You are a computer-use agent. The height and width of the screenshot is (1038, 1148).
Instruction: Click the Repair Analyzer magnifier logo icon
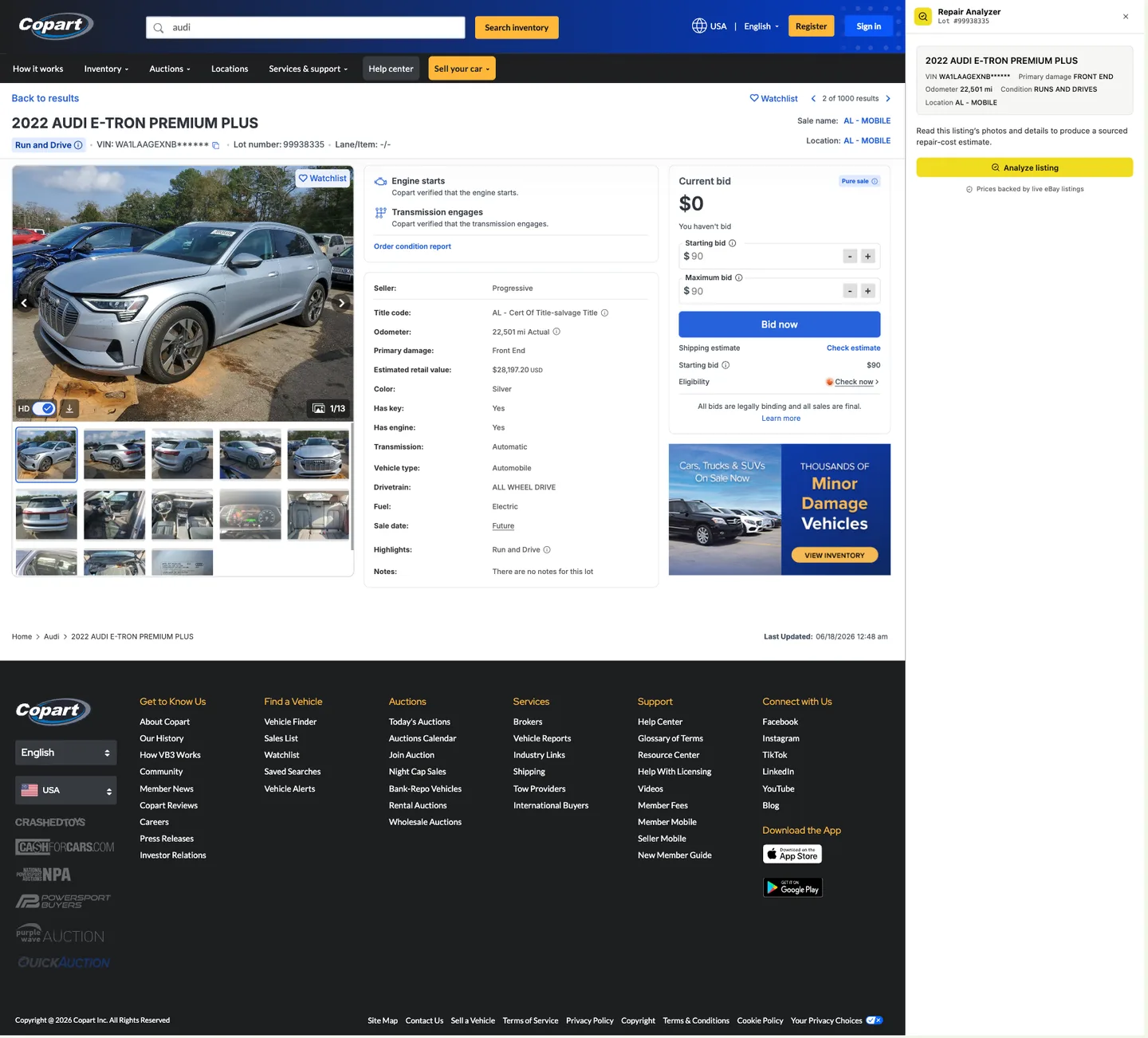pyautogui.click(x=923, y=17)
